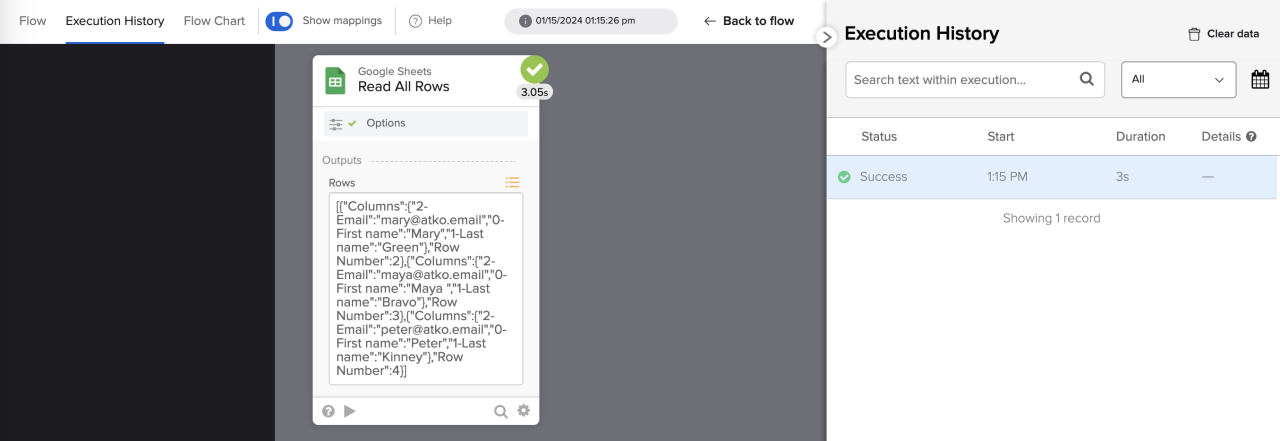Toggle the Show mappings switch
Image resolution: width=1280 pixels, height=441 pixels.
point(279,21)
